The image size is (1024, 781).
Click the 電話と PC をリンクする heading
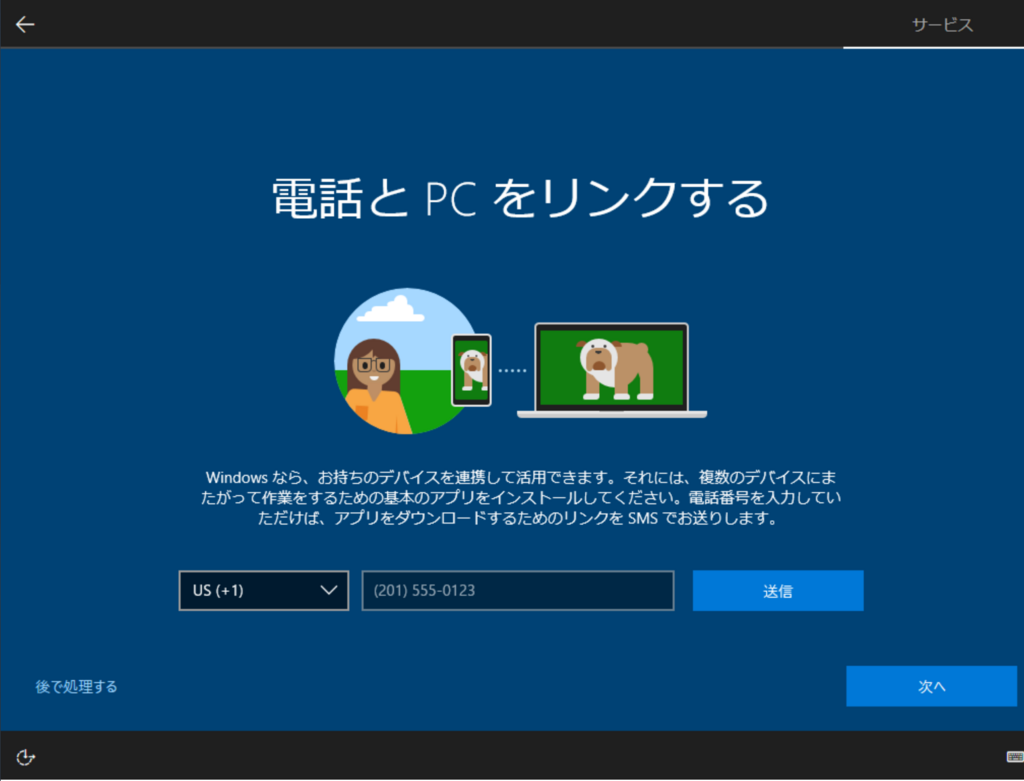(520, 198)
